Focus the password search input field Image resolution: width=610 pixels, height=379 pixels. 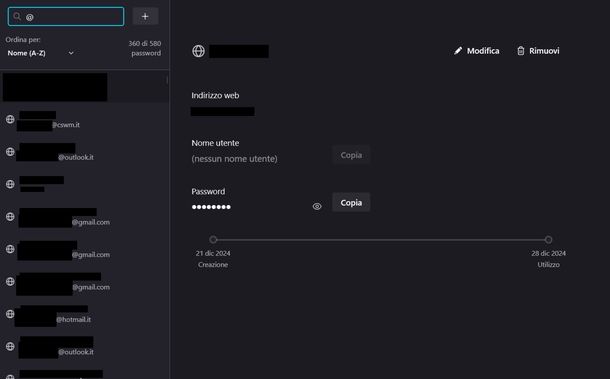66,16
